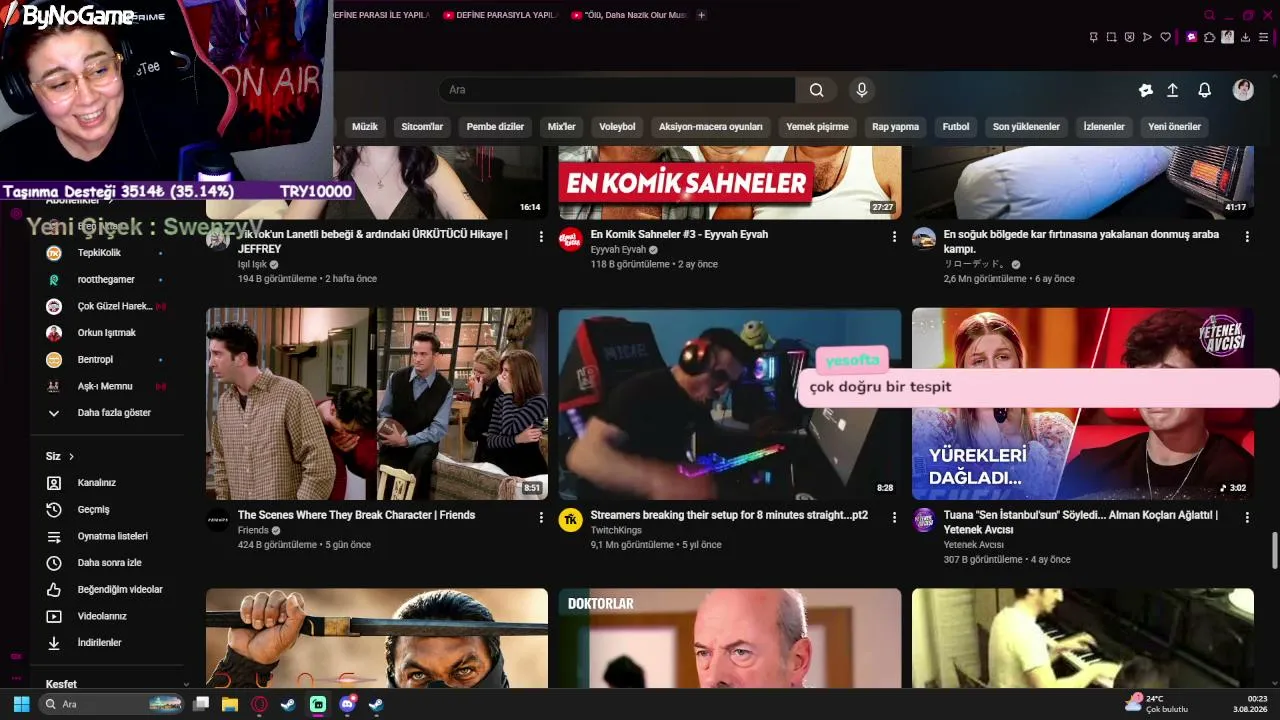Open browser downloads icon

click(x=1246, y=37)
